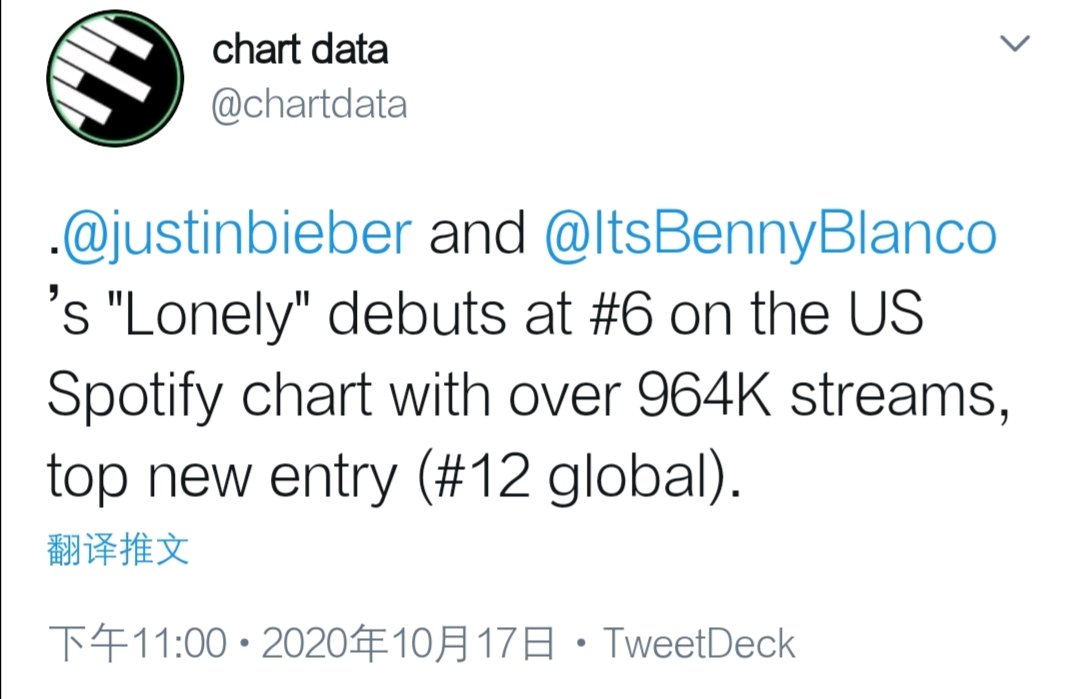This screenshot has width=1080, height=699.
Task: Open the TweetDeck source link
Action: [x=699, y=643]
